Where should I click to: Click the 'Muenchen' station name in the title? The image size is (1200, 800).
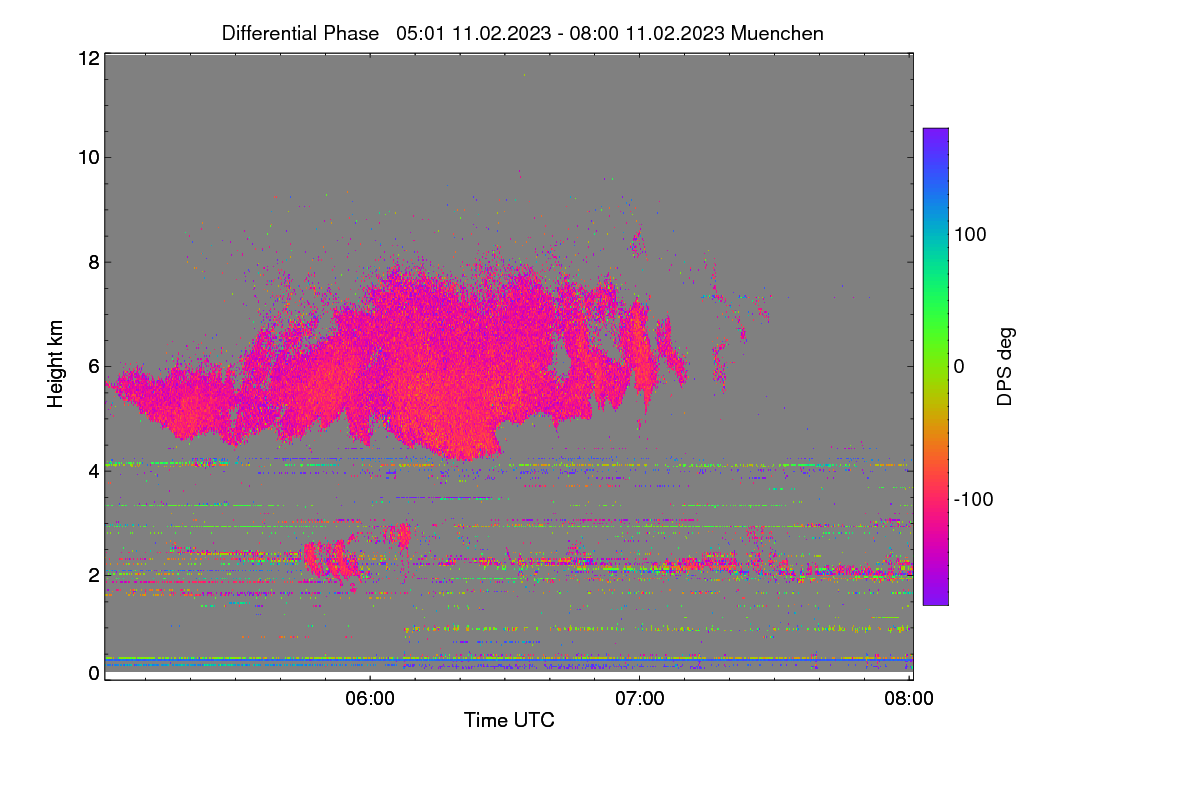pyautogui.click(x=777, y=33)
